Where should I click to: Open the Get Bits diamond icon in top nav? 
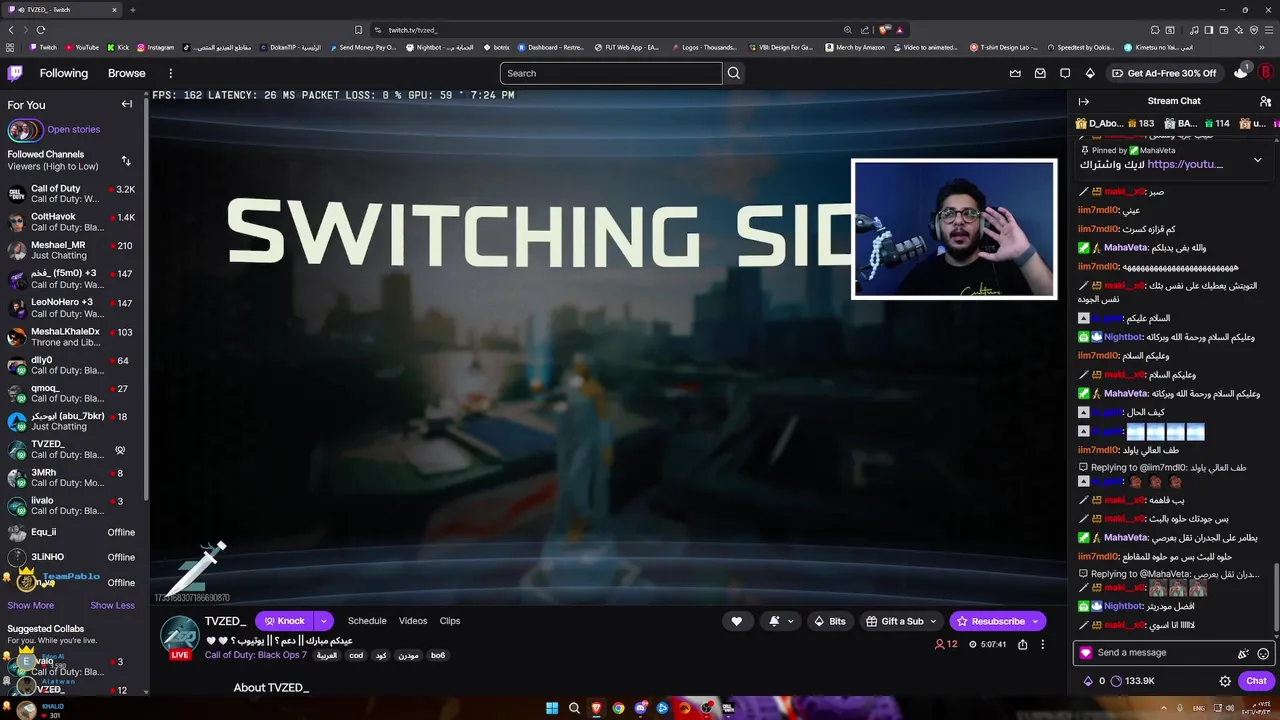pos(1090,73)
